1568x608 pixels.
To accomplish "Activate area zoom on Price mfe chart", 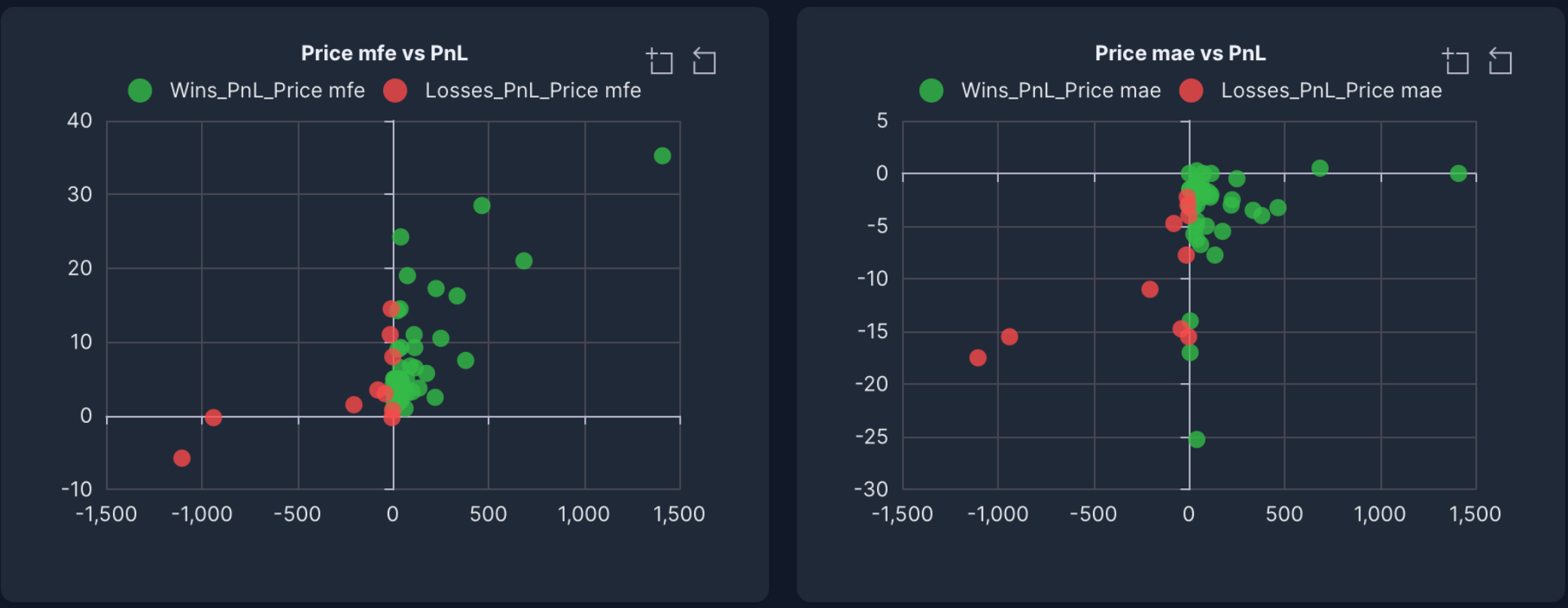I will 660,61.
